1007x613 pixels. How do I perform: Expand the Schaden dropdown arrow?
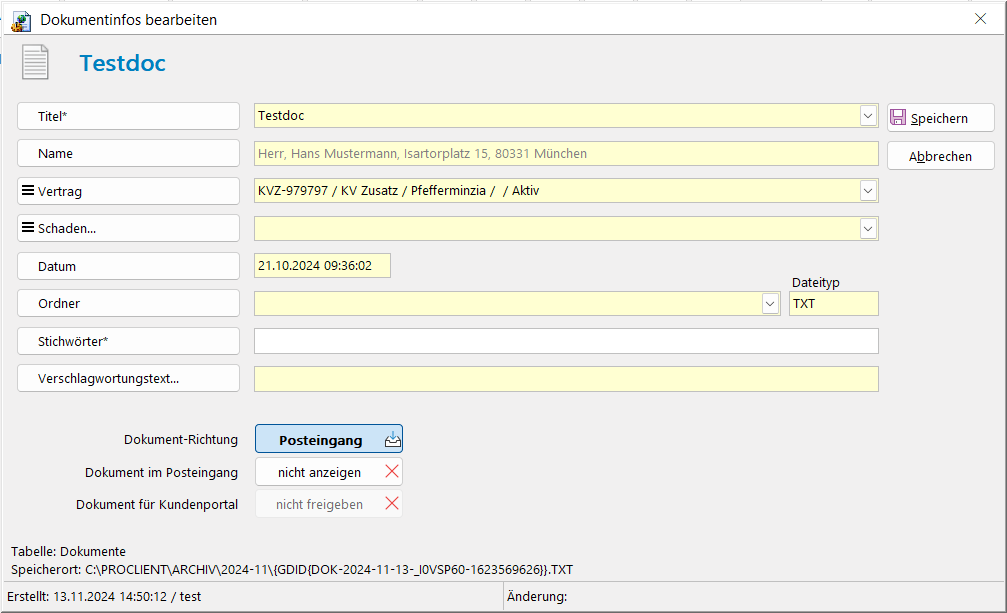[868, 228]
